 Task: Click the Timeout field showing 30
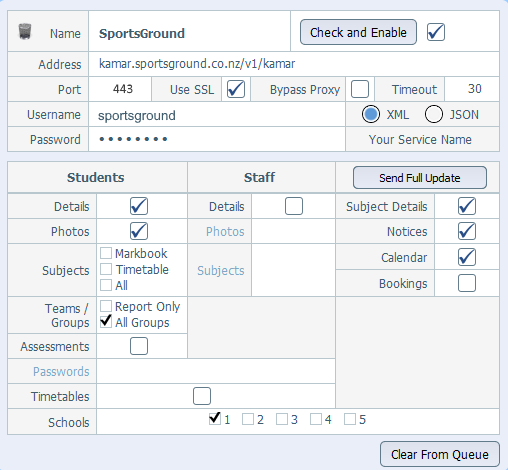pyautogui.click(x=472, y=89)
